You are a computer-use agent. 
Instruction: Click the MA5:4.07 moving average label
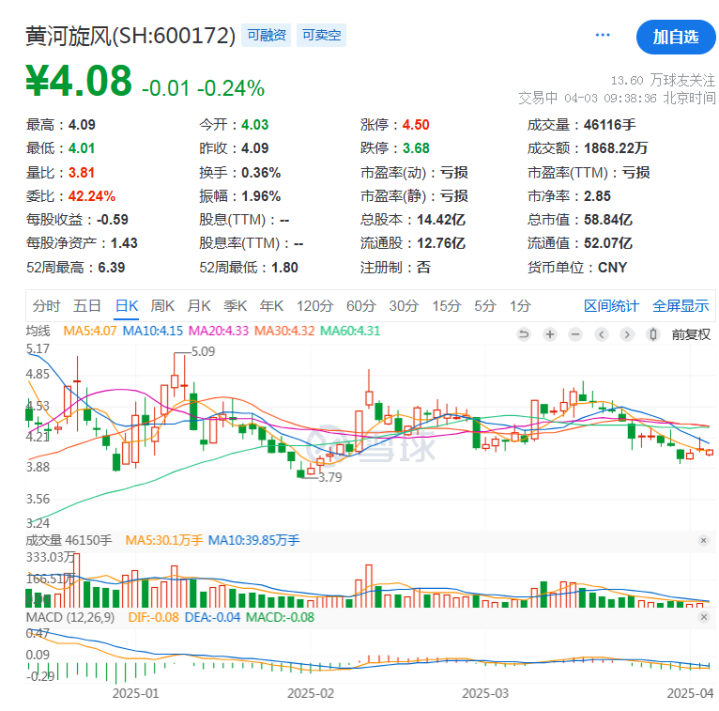click(90, 331)
